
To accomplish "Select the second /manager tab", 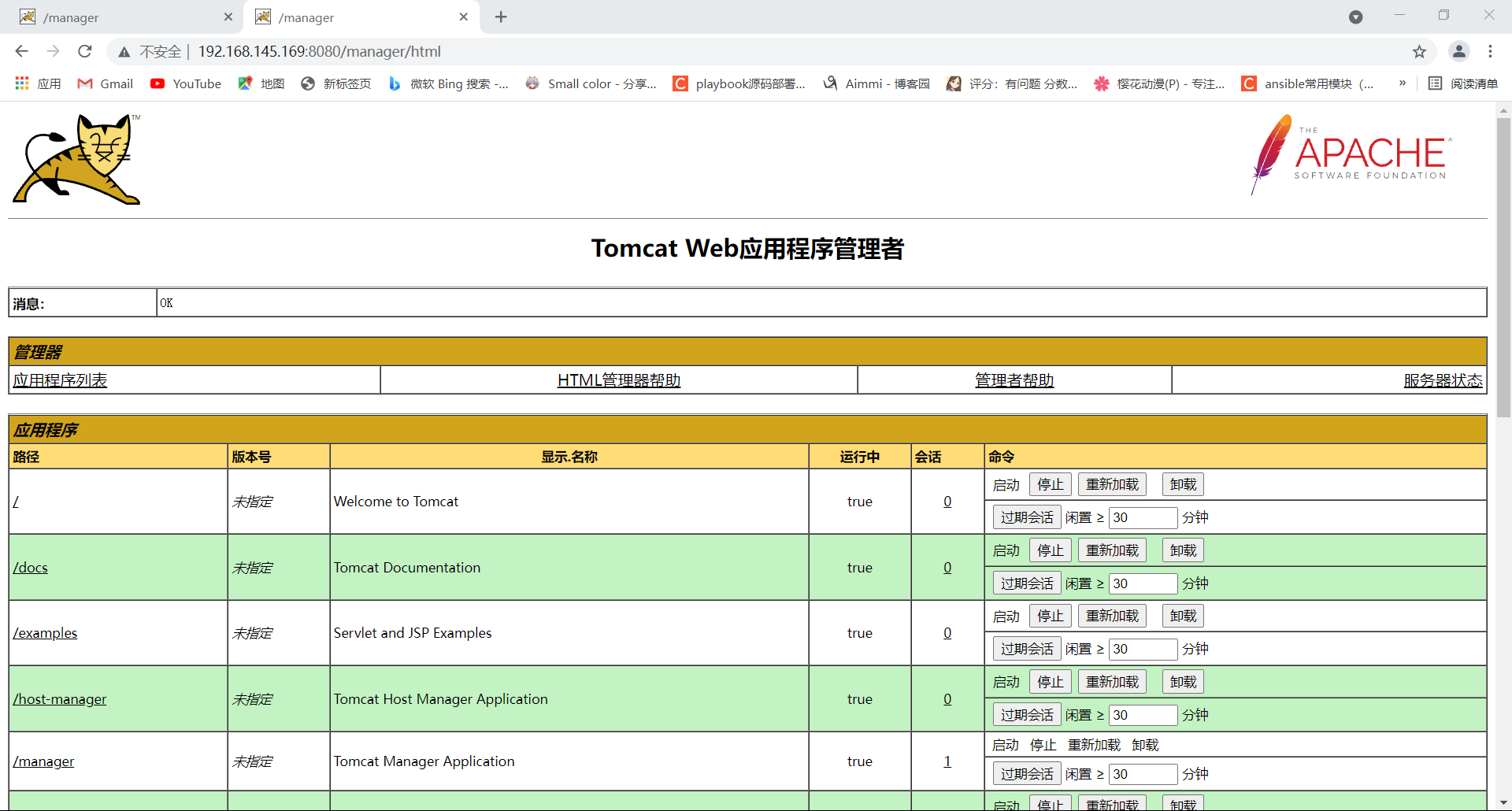I will tap(361, 17).
